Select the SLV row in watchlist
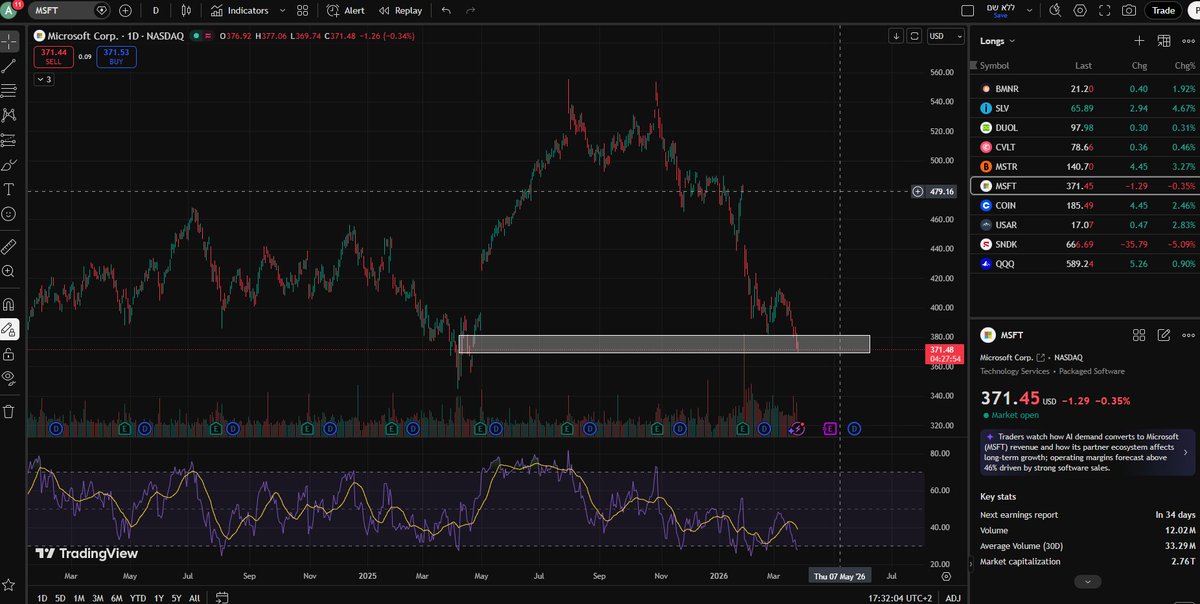 tap(1084, 108)
